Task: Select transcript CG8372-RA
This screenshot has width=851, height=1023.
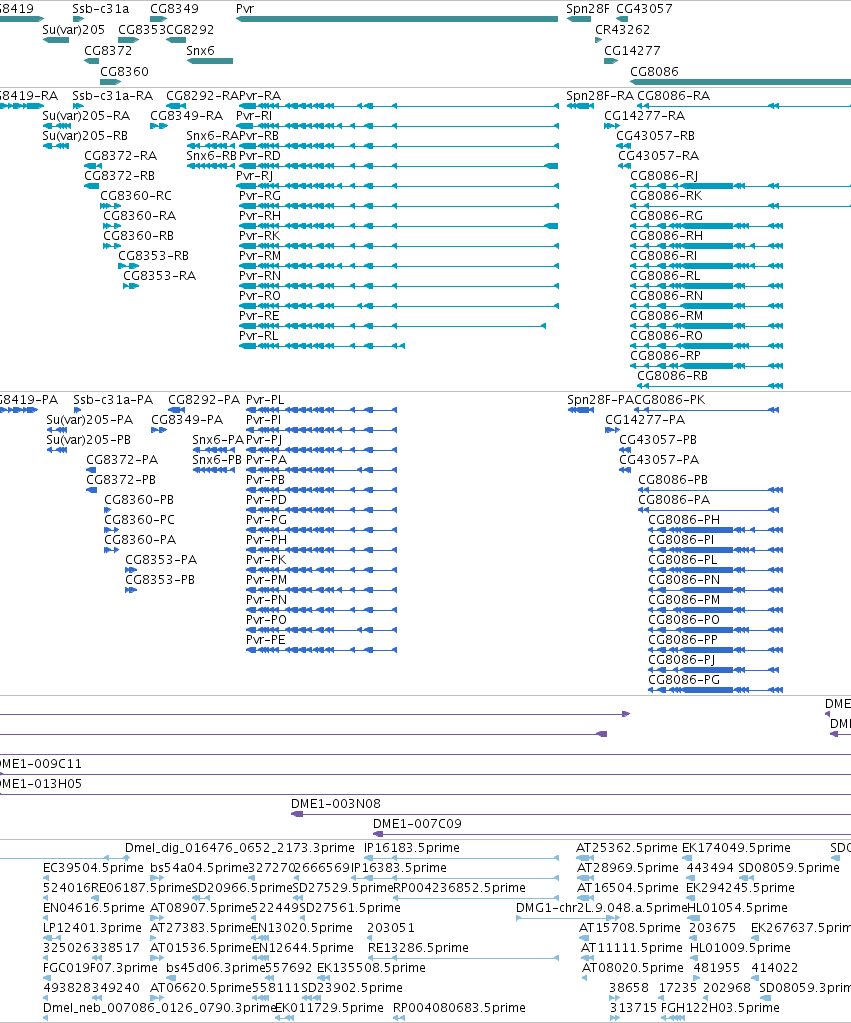Action: click(93, 166)
